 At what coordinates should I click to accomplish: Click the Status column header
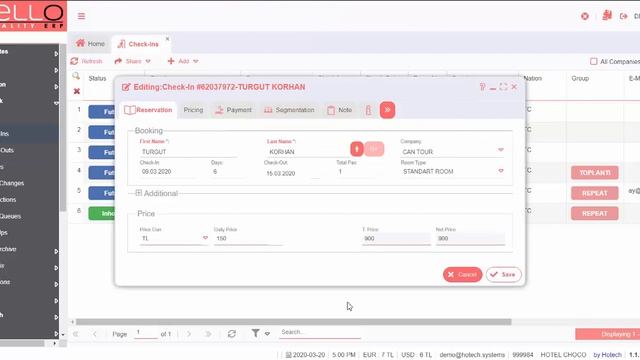pyautogui.click(x=98, y=78)
